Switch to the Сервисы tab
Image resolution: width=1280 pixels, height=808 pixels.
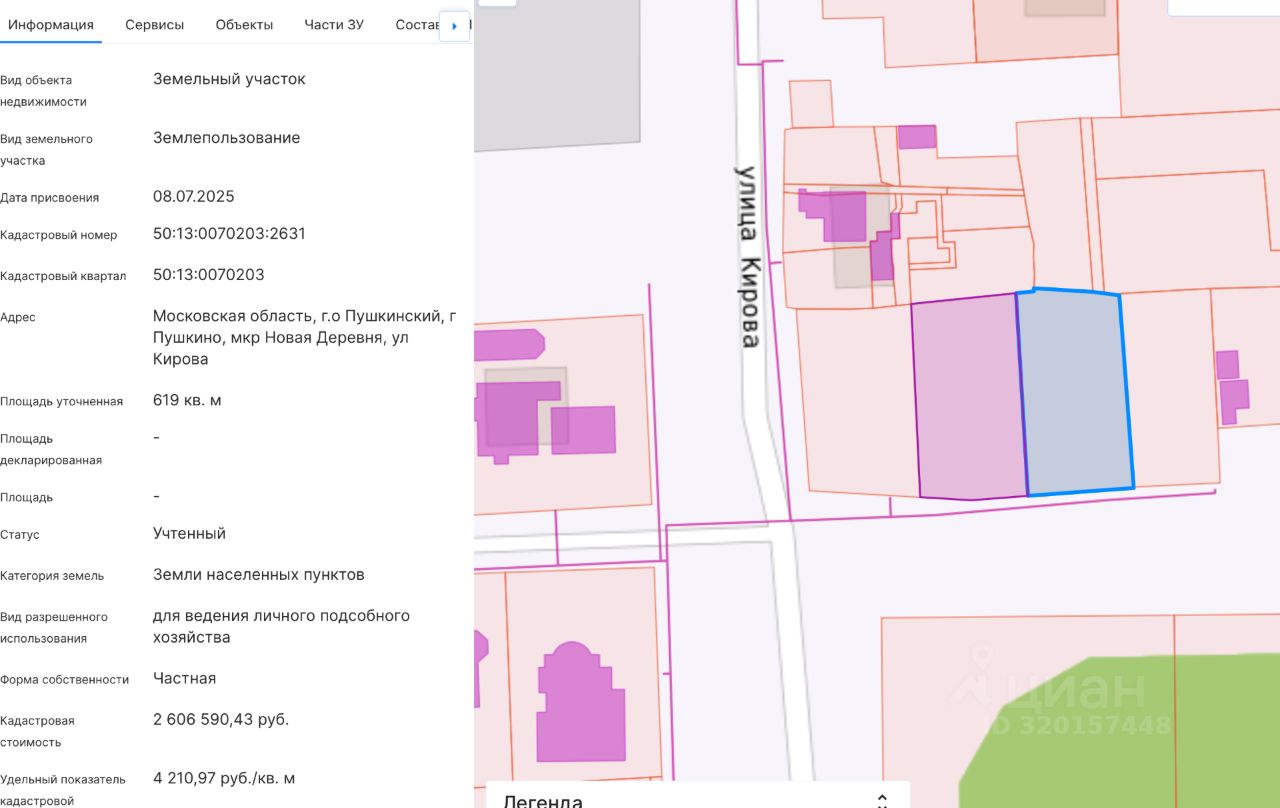point(154,25)
